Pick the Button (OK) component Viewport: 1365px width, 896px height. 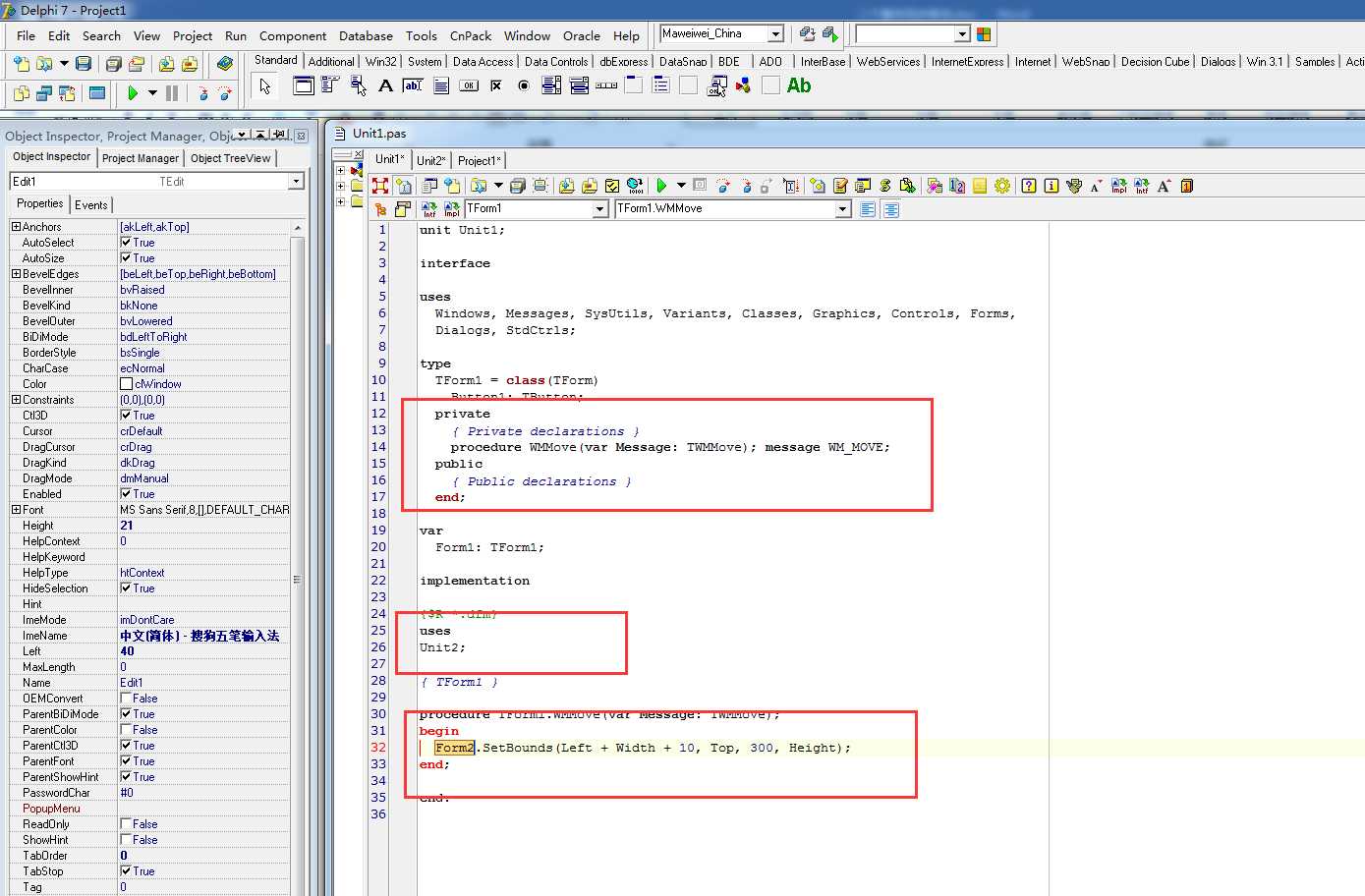[469, 86]
